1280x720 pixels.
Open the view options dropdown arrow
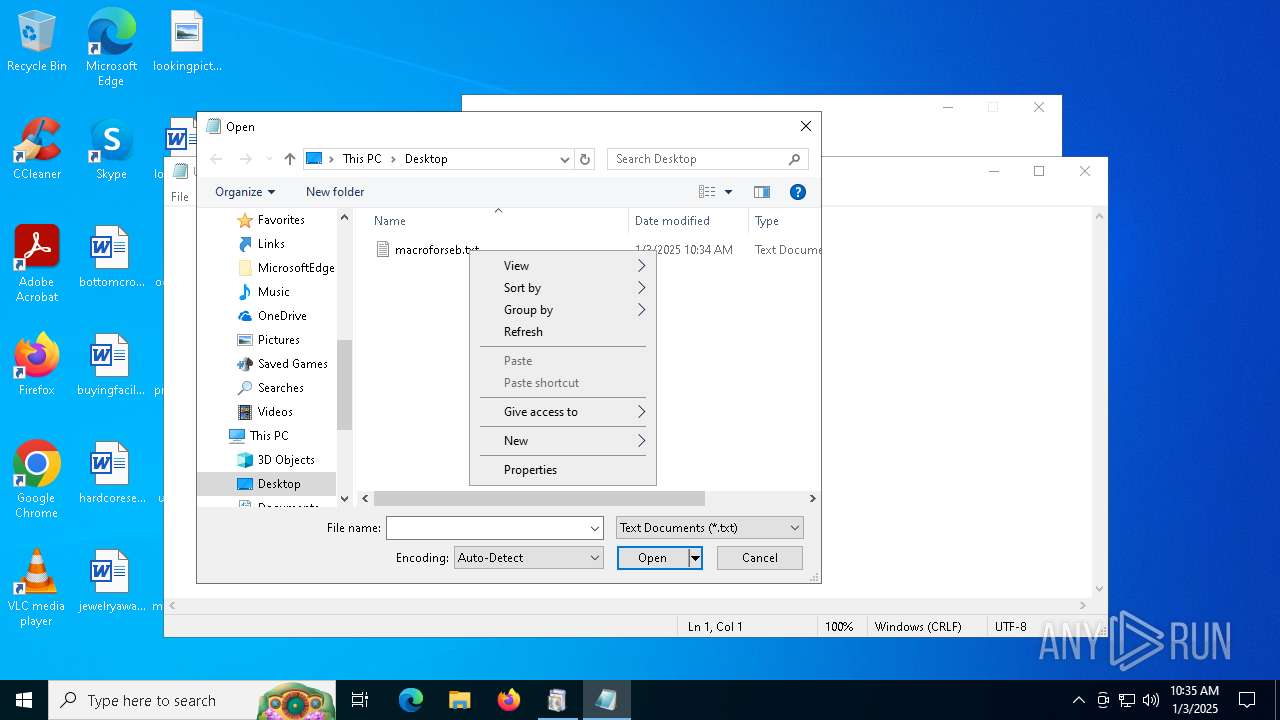[x=728, y=192]
